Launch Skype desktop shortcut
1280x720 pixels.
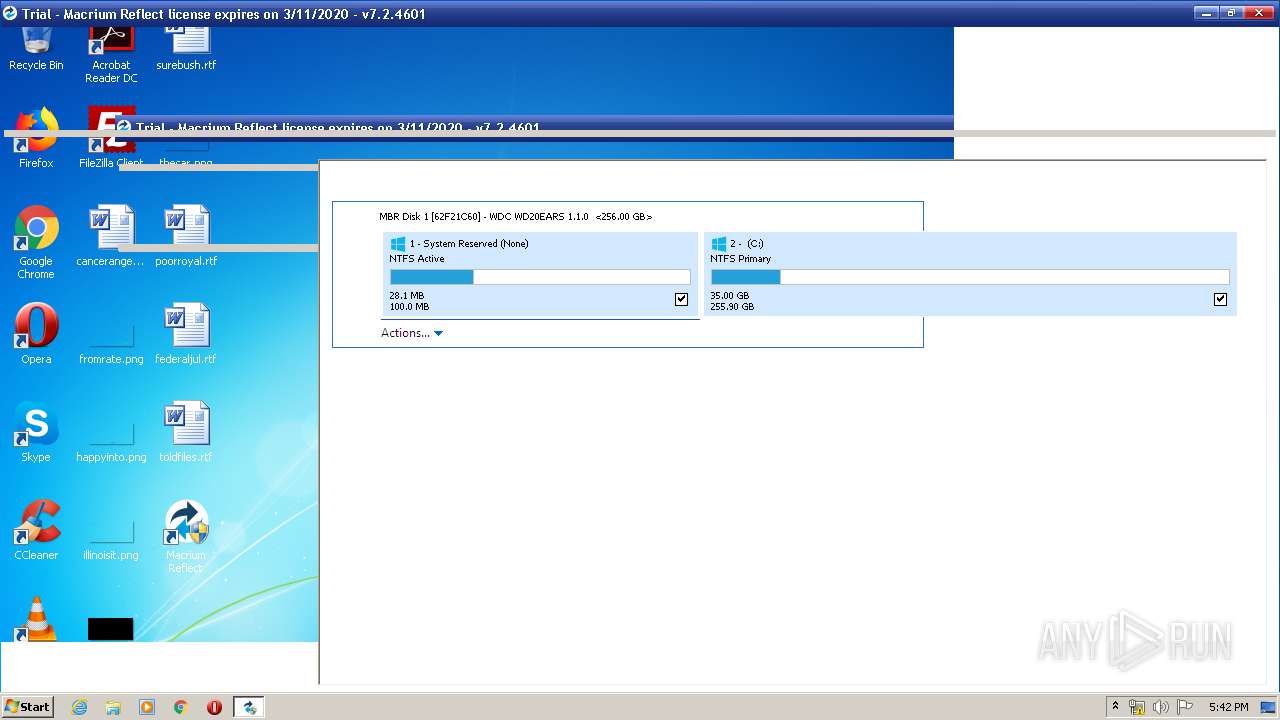coord(36,432)
